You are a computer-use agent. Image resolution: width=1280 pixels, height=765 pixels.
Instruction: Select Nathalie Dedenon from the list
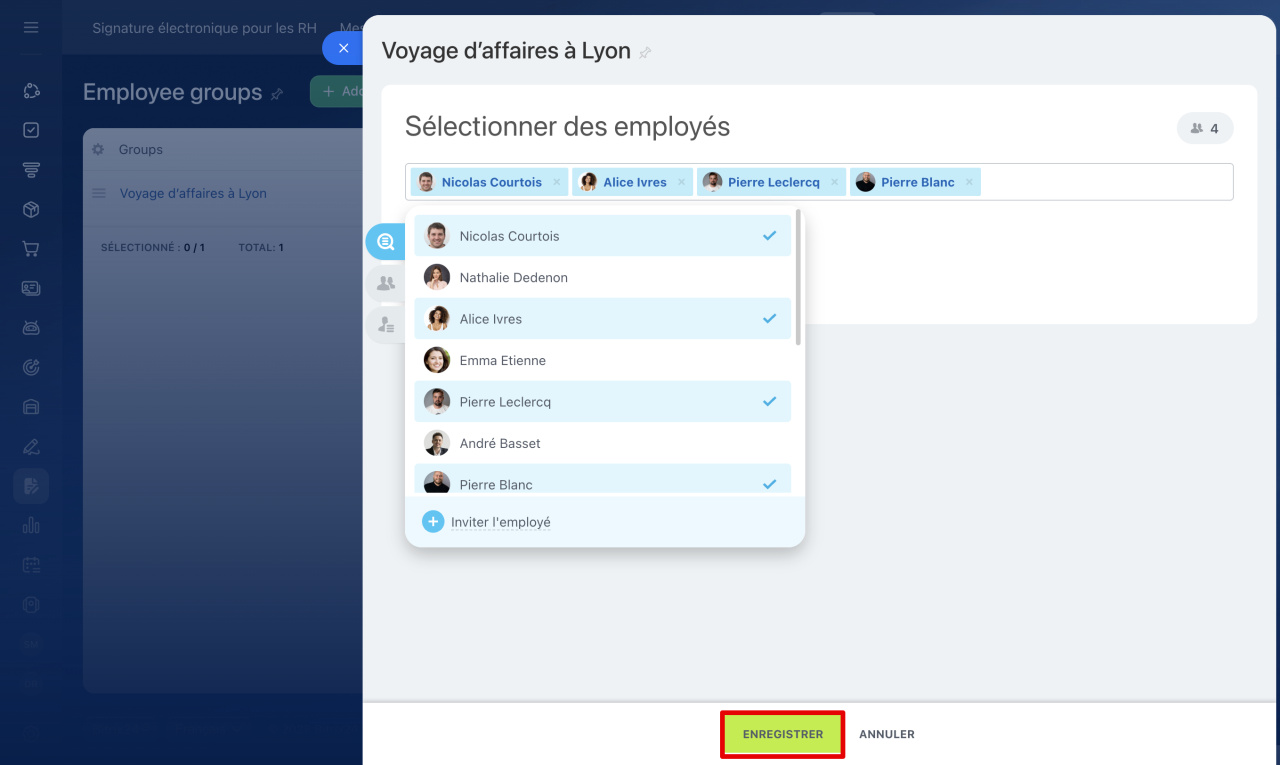click(x=602, y=277)
